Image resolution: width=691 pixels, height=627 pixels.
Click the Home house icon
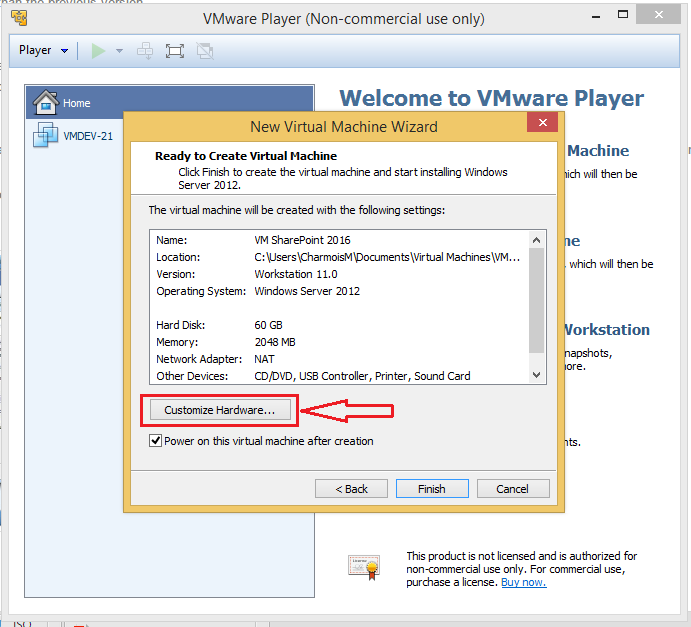click(45, 102)
